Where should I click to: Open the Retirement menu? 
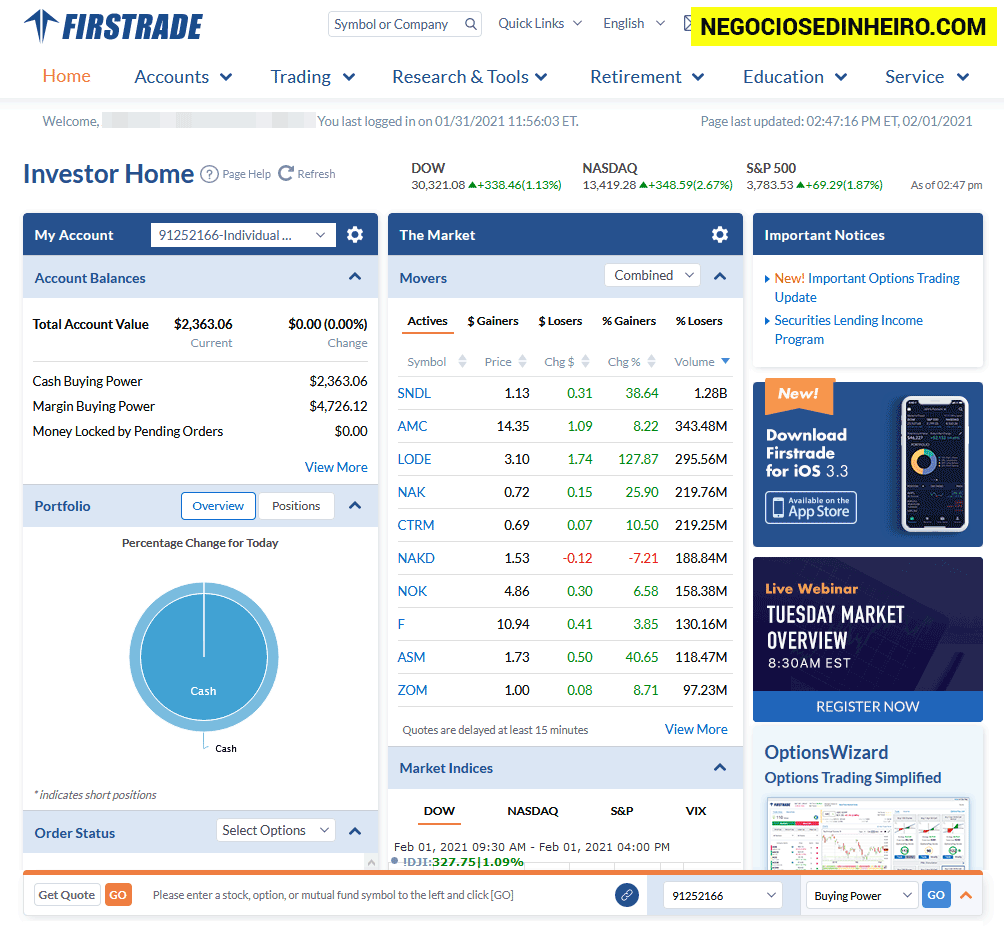pyautogui.click(x=647, y=77)
